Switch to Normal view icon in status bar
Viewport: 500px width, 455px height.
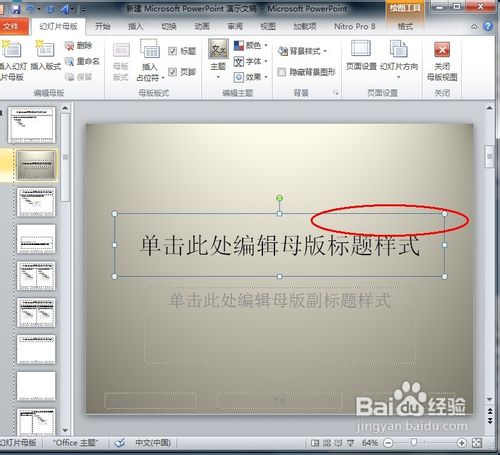[x=315, y=443]
